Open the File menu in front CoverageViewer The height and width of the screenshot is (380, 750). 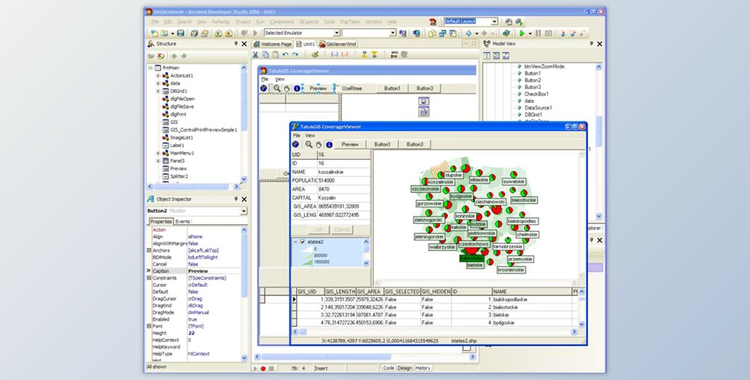(x=297, y=135)
